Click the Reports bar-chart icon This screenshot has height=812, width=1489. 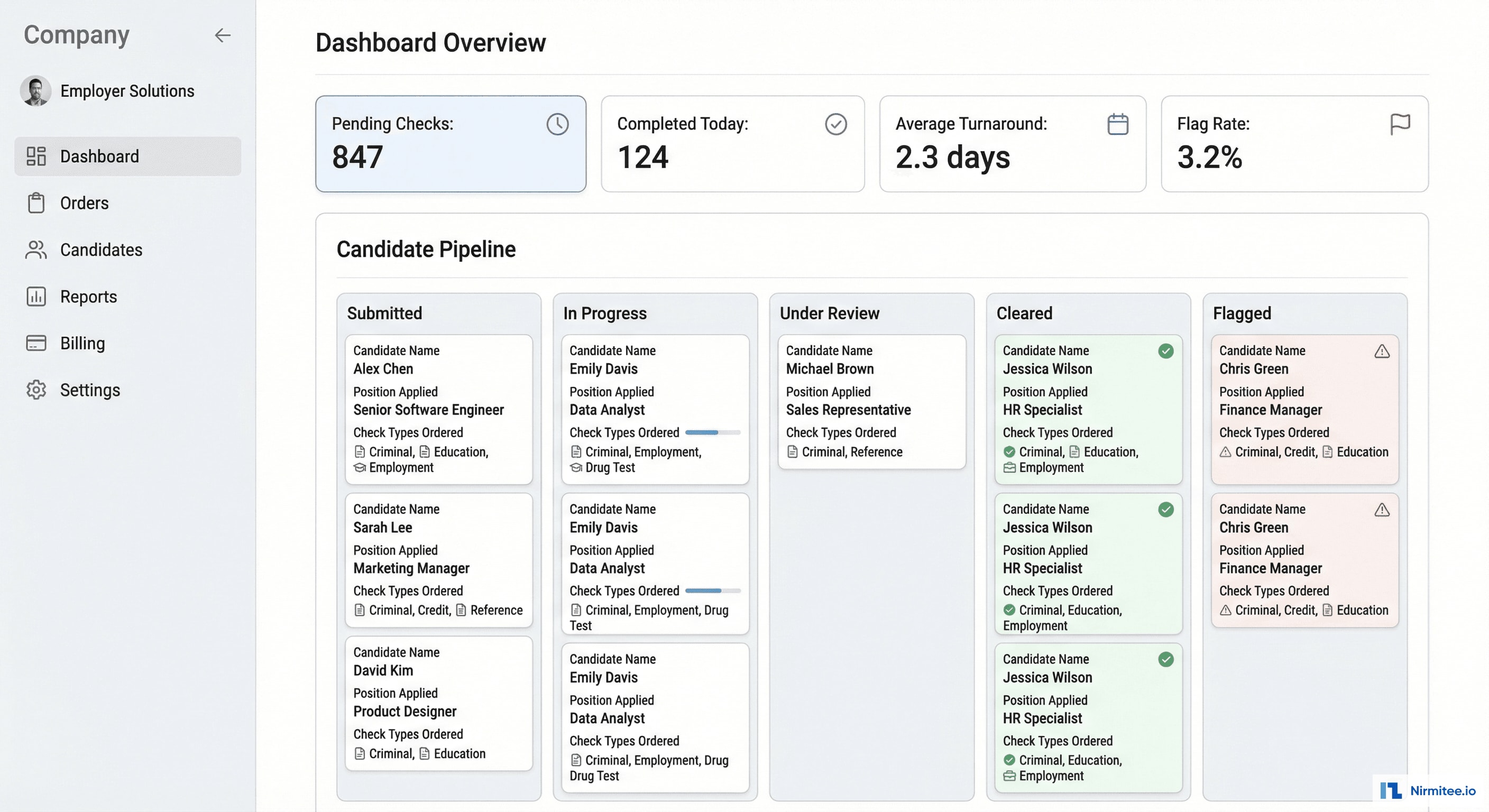(x=36, y=297)
